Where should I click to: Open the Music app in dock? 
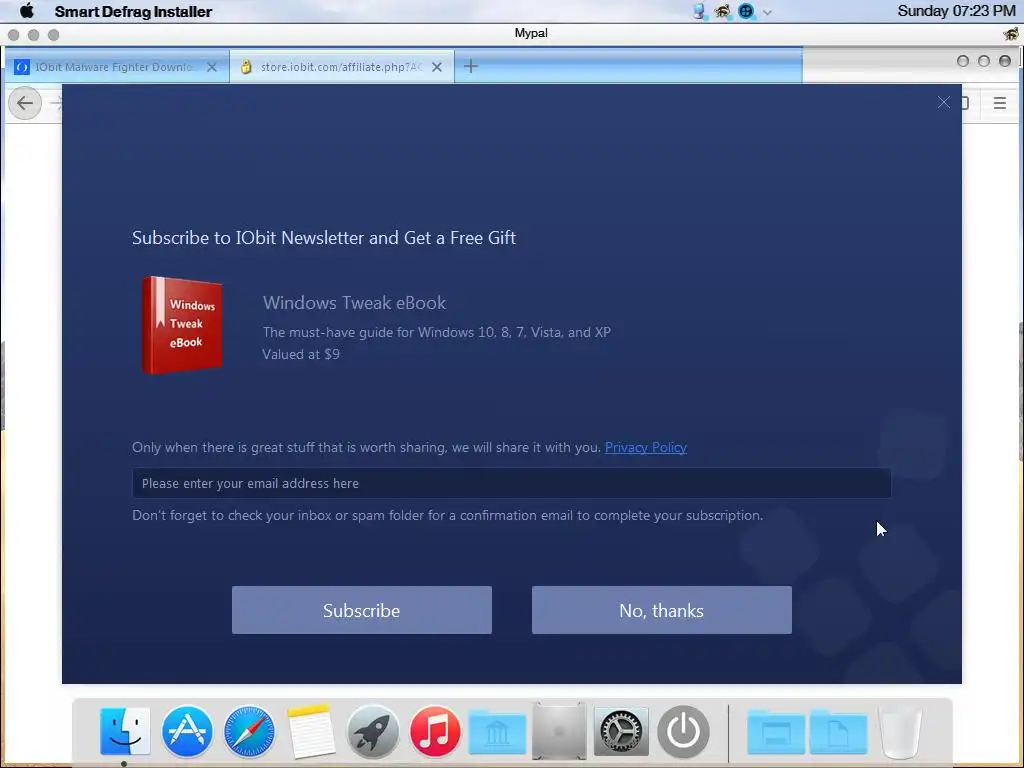pos(435,731)
